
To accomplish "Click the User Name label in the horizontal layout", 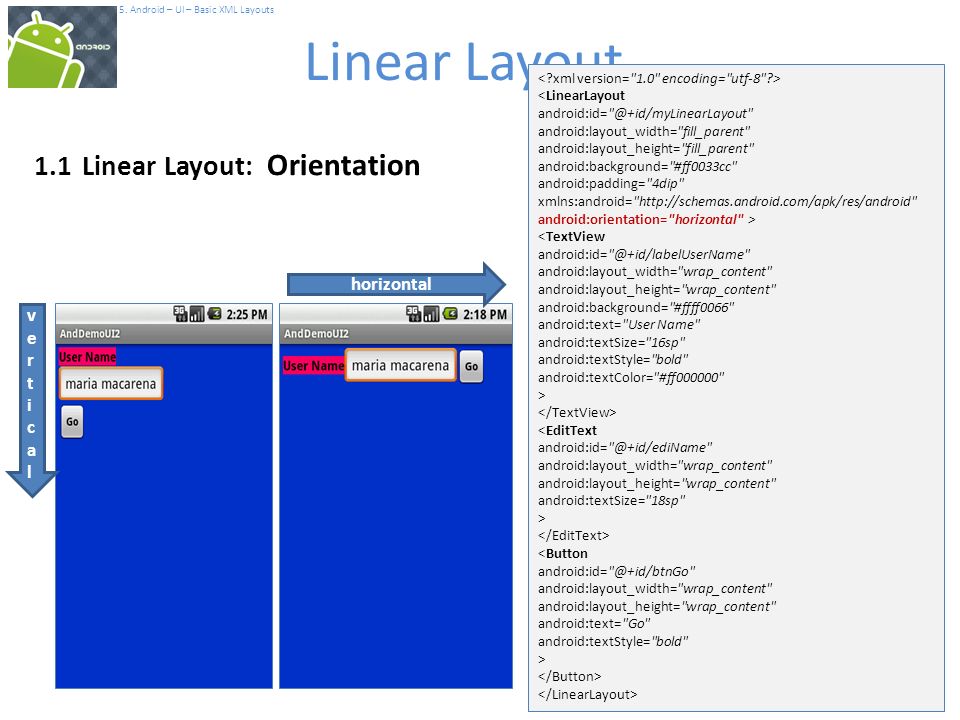I will click(x=313, y=366).
